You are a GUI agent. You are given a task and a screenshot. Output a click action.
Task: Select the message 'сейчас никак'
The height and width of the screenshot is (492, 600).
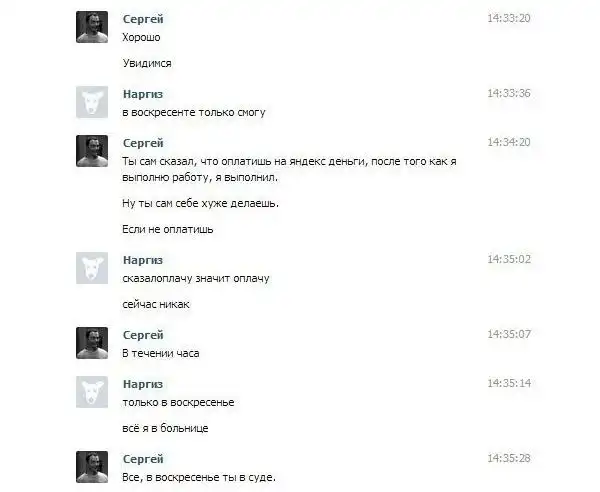point(156,305)
